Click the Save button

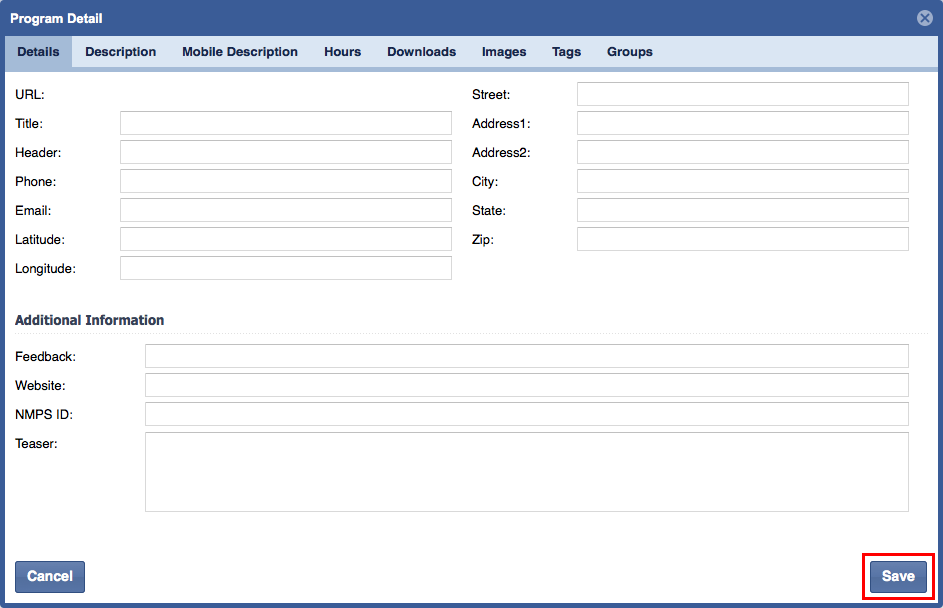coord(897,577)
